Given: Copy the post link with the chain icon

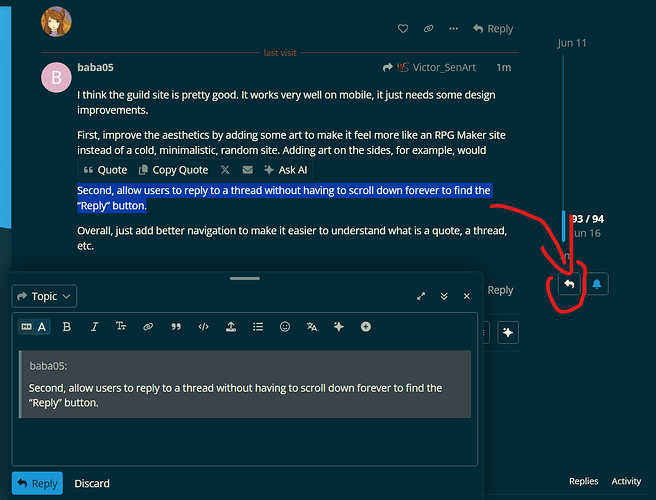Looking at the screenshot, I should pos(428,28).
